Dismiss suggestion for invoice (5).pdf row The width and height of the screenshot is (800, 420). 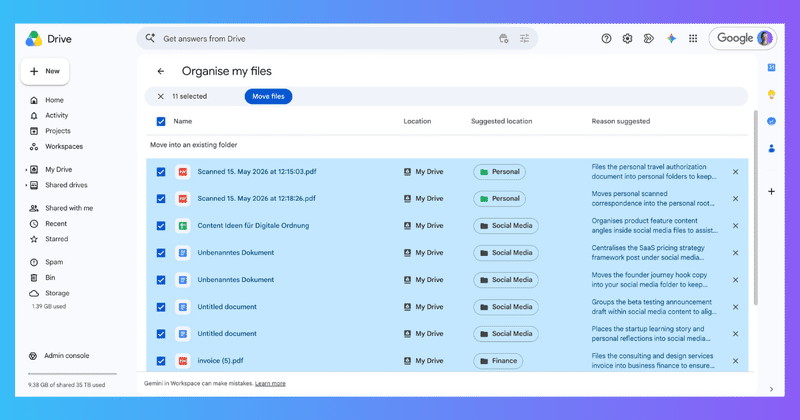(735, 361)
